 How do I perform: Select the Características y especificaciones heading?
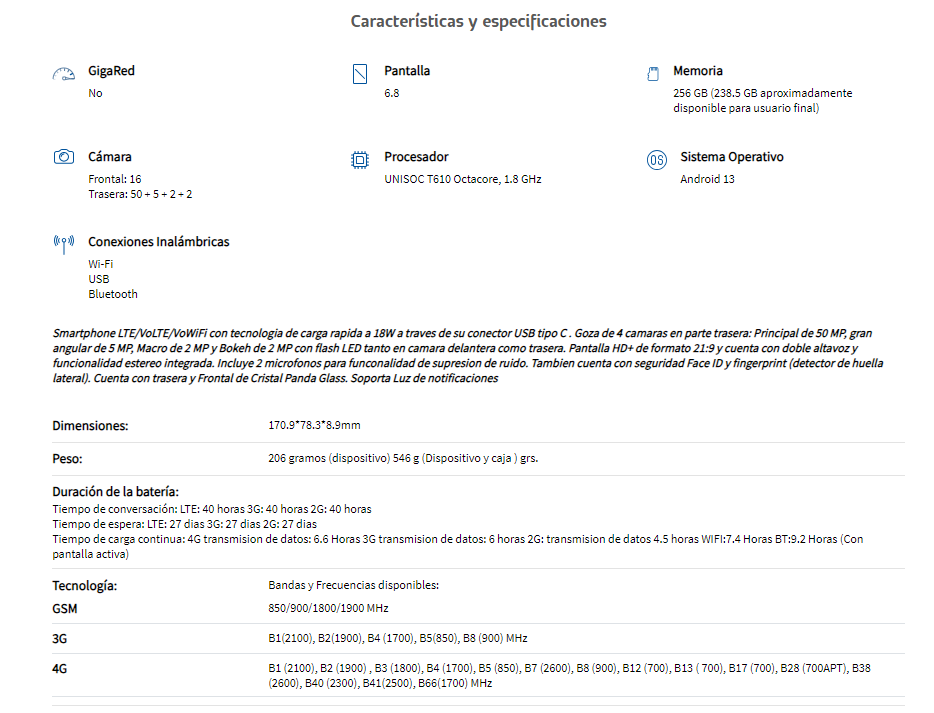pyautogui.click(x=478, y=21)
